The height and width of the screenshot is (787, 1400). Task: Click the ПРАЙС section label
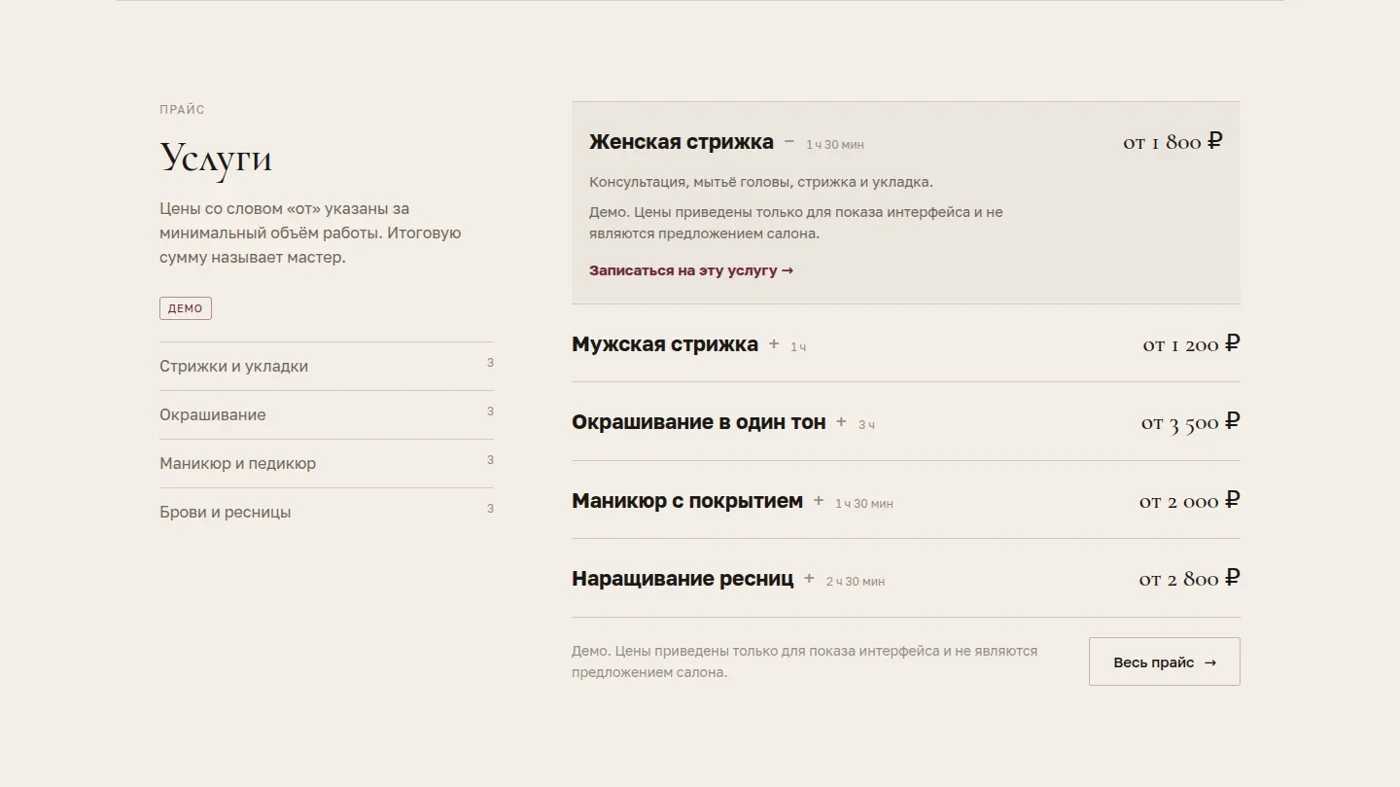(x=182, y=110)
